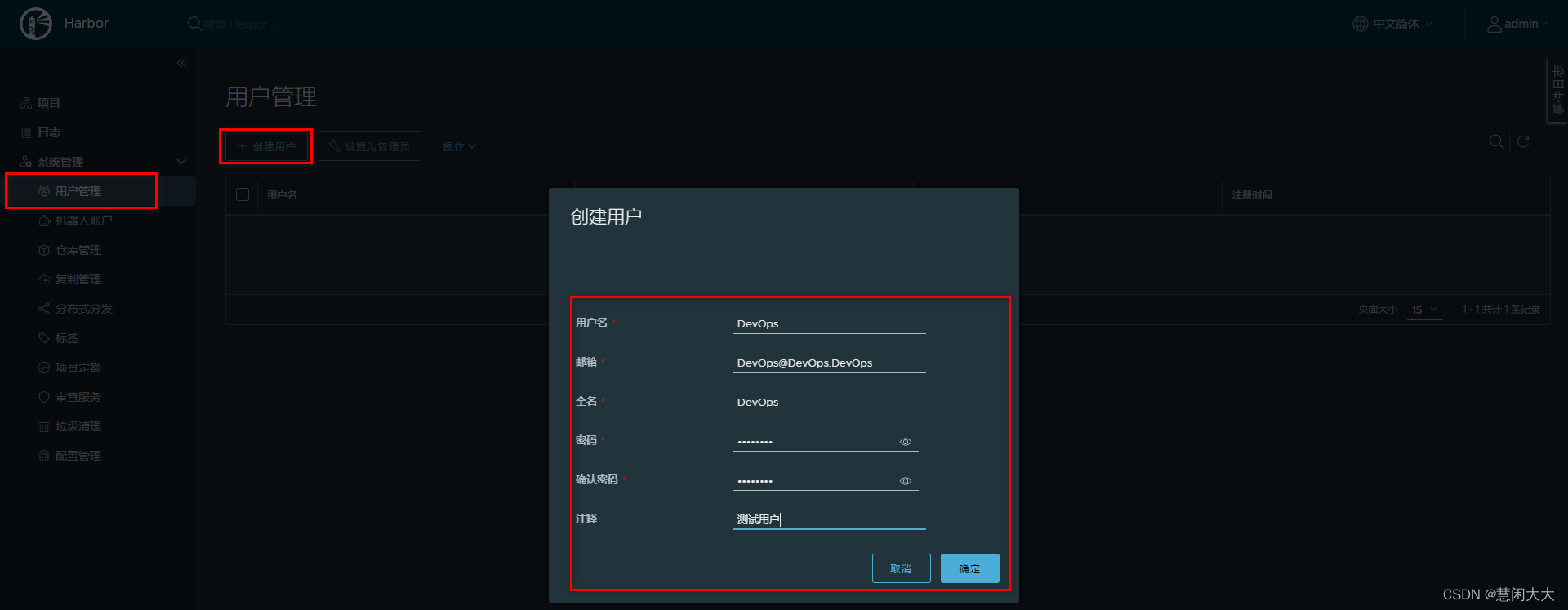Open 日志 logs in the sidebar
Image resolution: width=1568 pixels, height=610 pixels.
49,132
